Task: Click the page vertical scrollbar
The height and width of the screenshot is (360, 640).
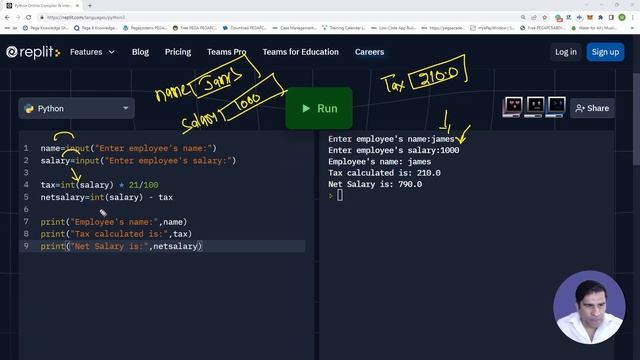Action: [x=636, y=119]
